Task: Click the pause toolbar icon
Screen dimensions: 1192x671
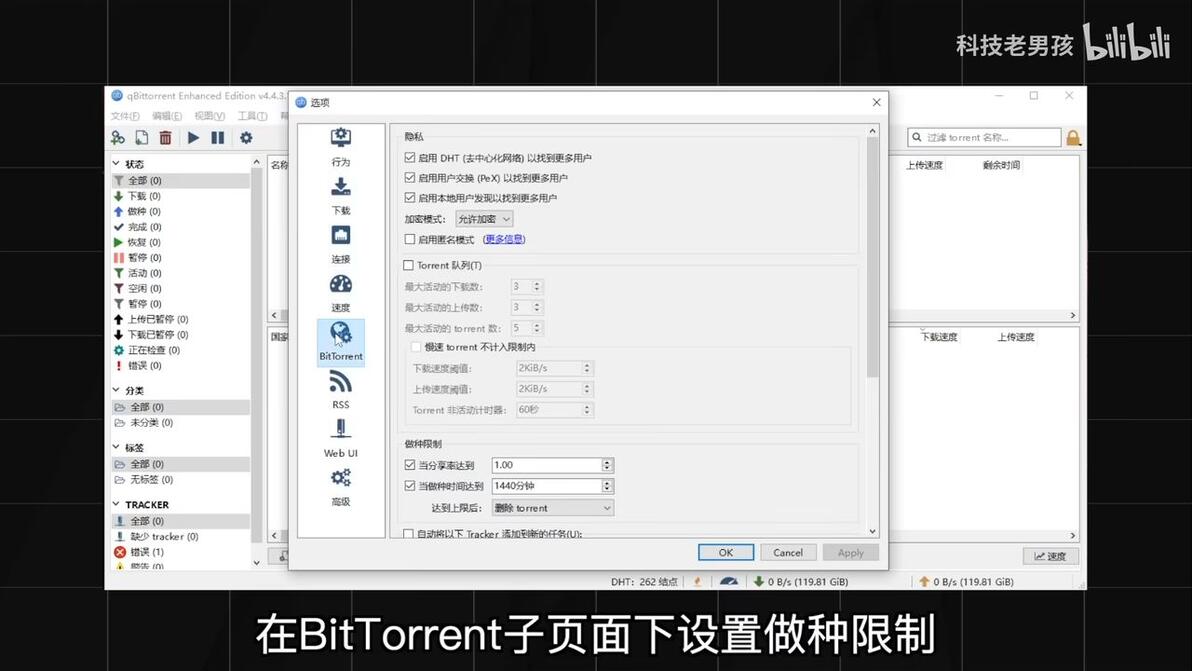Action: [x=217, y=138]
